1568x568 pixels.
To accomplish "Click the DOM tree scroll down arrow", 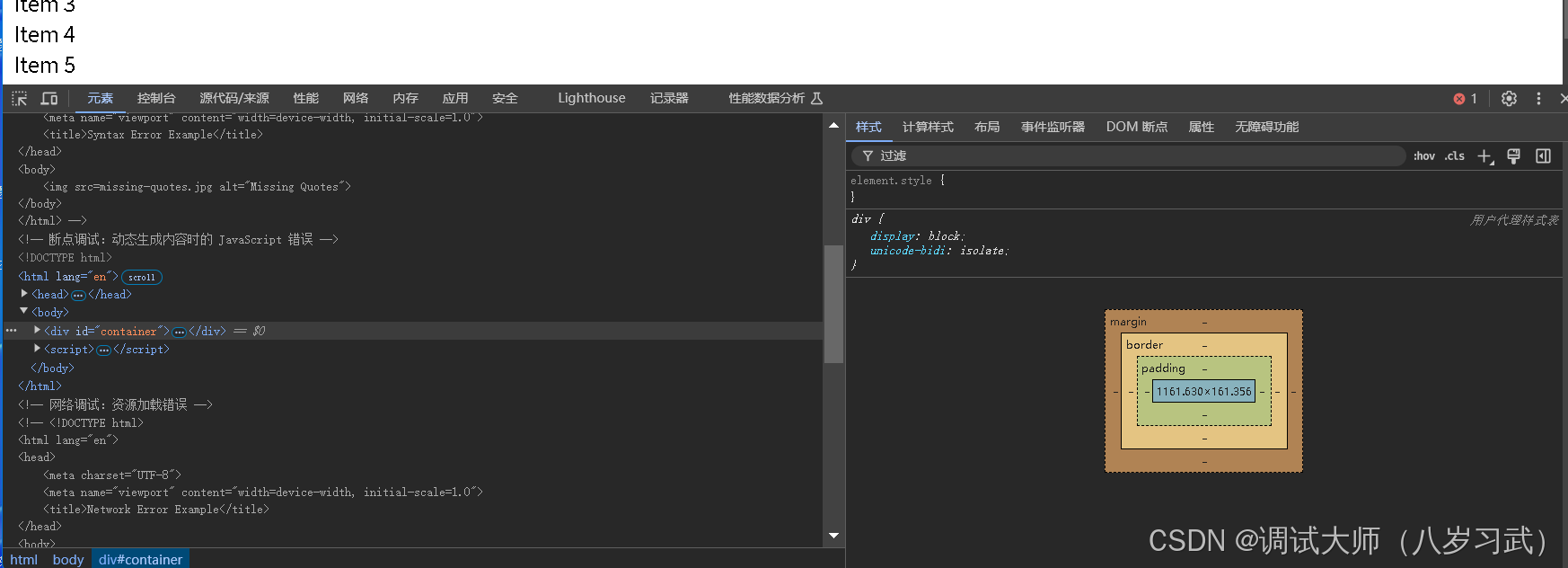I will click(x=833, y=536).
